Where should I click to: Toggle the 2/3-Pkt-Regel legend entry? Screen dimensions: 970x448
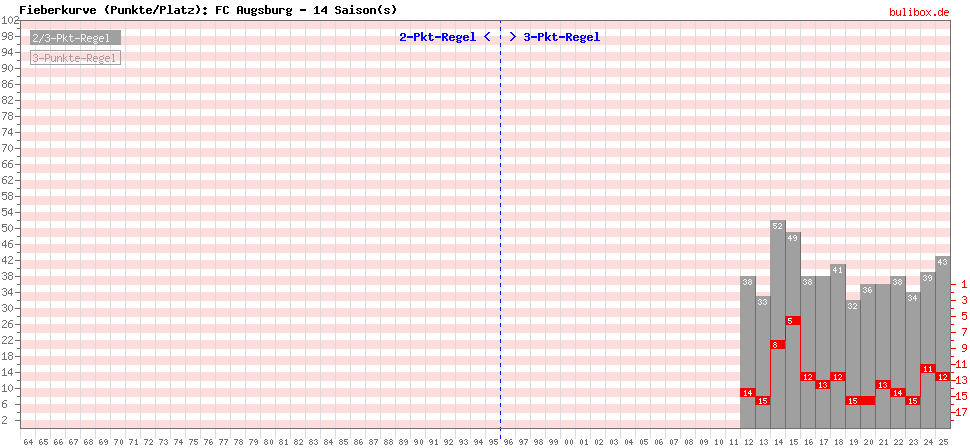75,38
